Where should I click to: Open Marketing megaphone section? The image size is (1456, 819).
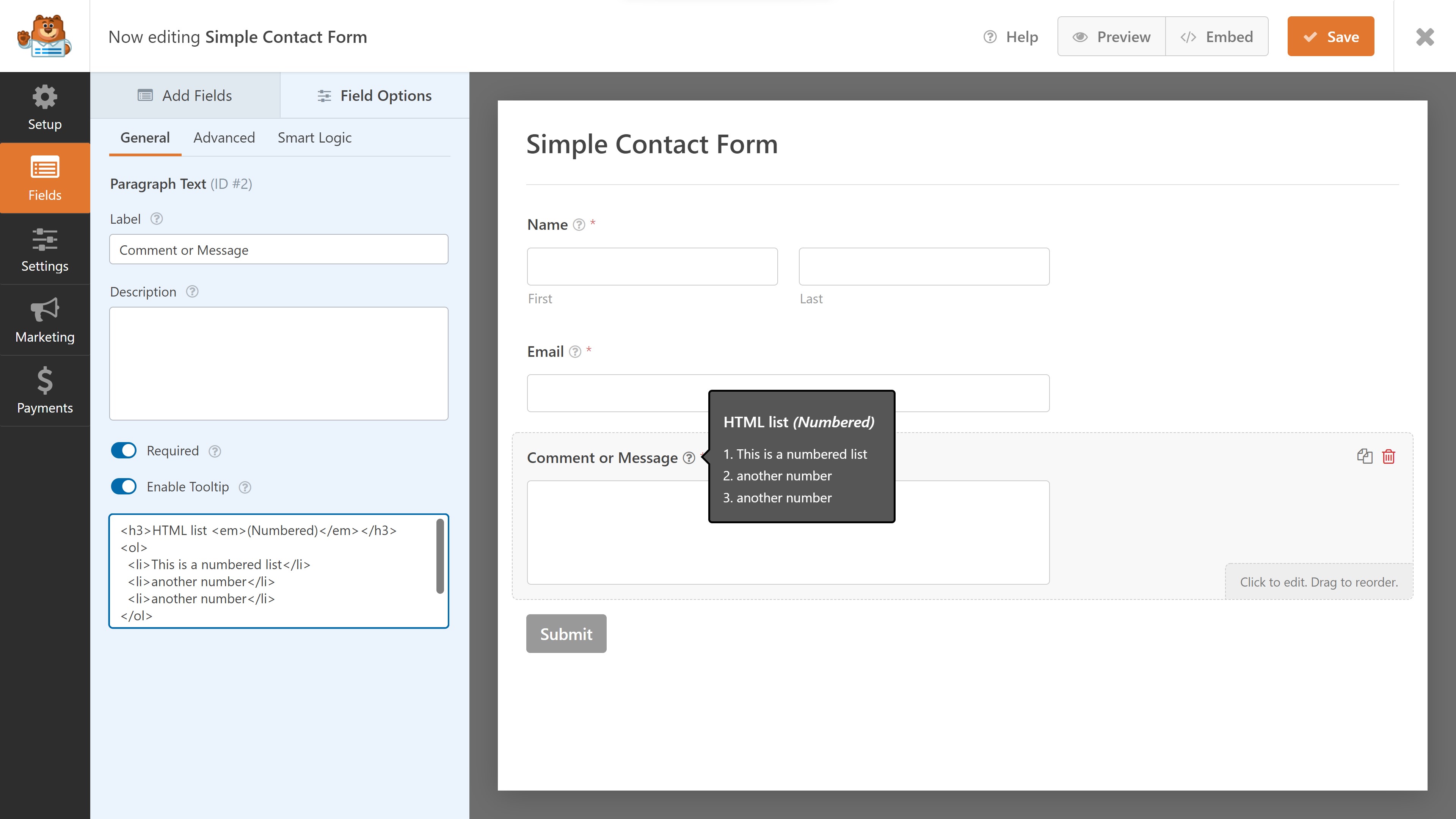point(45,320)
